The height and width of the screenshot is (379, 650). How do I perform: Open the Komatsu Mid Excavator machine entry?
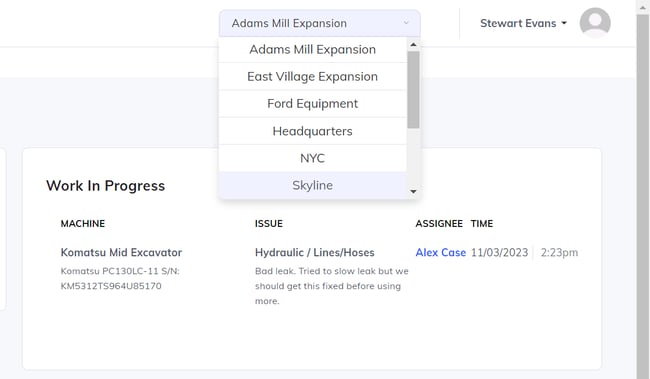pyautogui.click(x=121, y=253)
